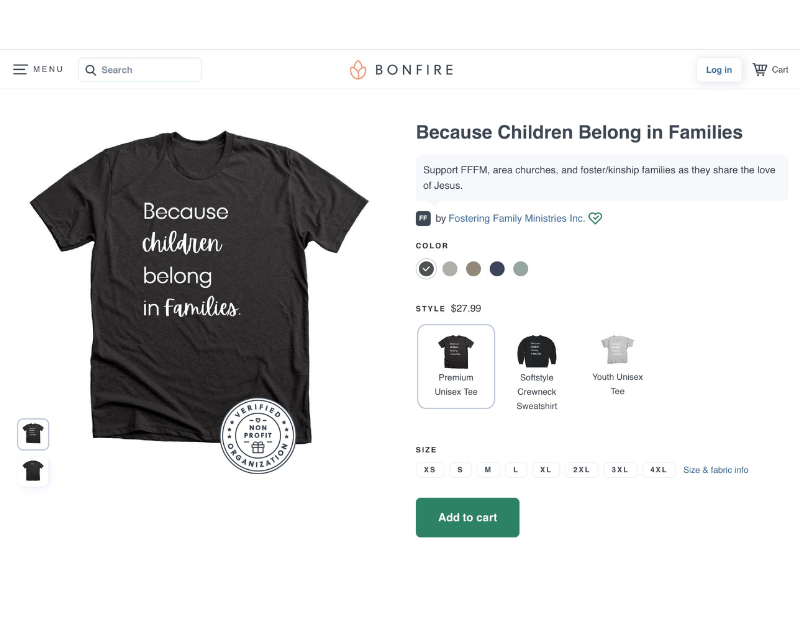
Task: Click the green heart verified icon
Action: [x=595, y=218]
